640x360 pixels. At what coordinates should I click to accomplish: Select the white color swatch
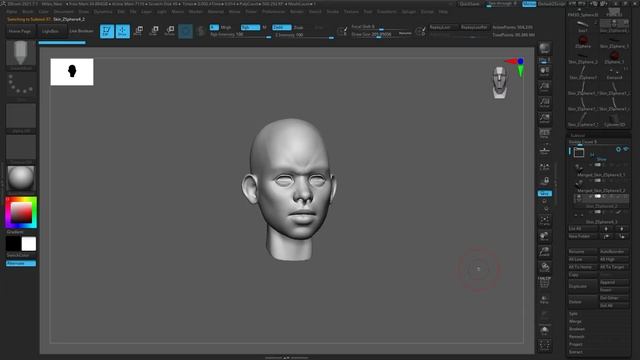tap(29, 244)
